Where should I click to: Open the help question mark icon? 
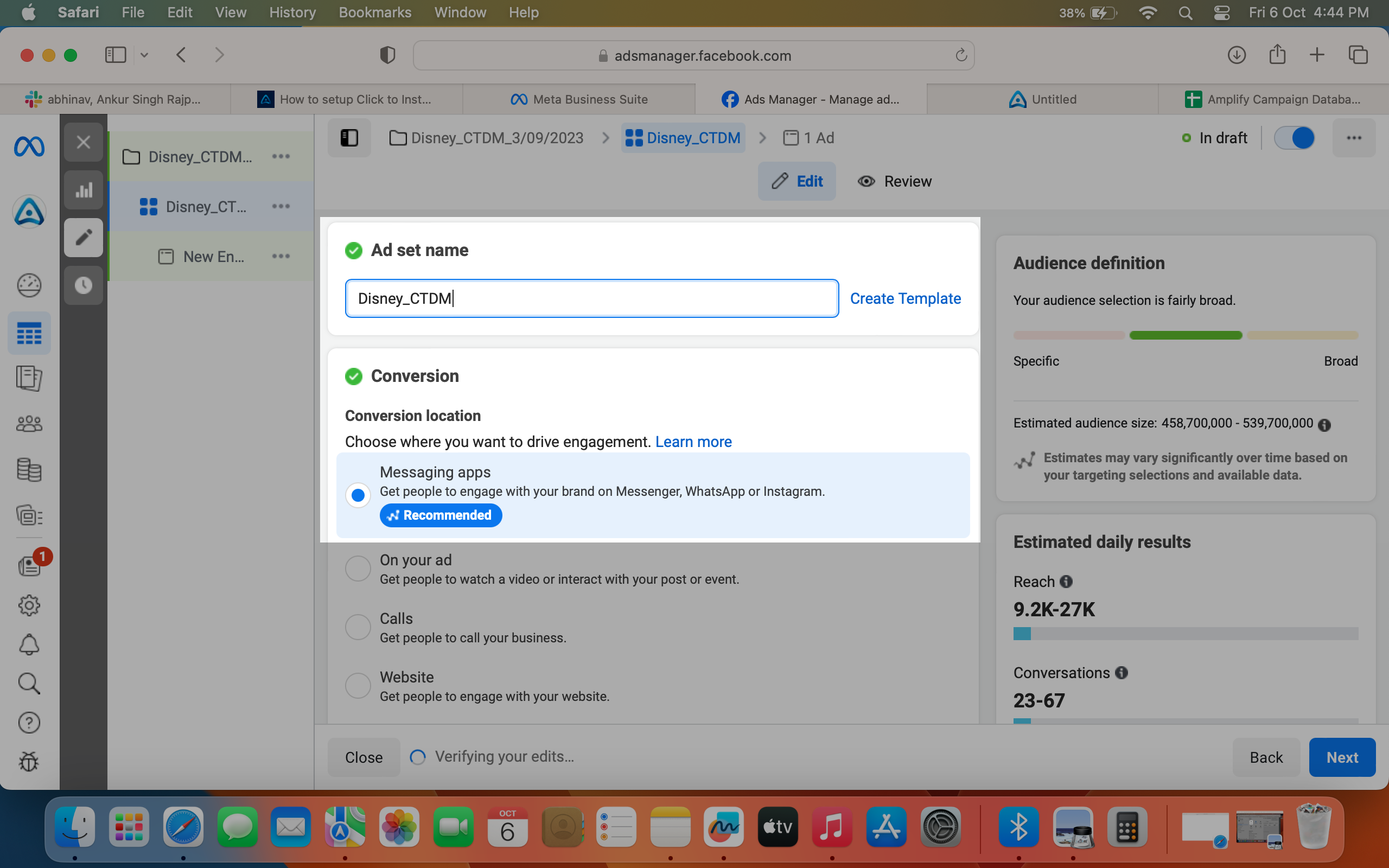(x=29, y=723)
